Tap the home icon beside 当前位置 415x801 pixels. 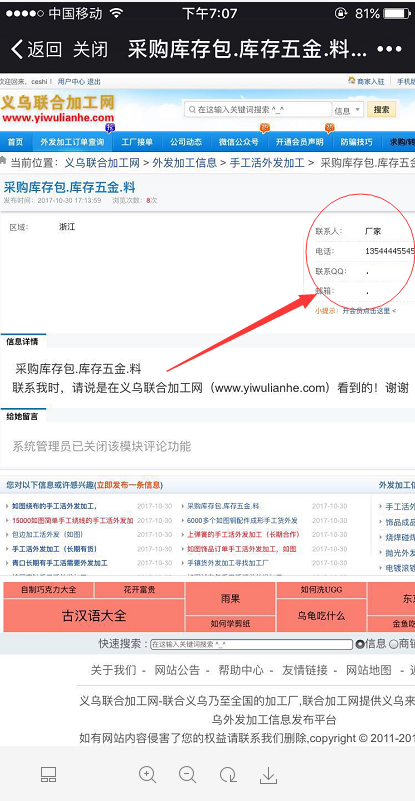[4, 161]
